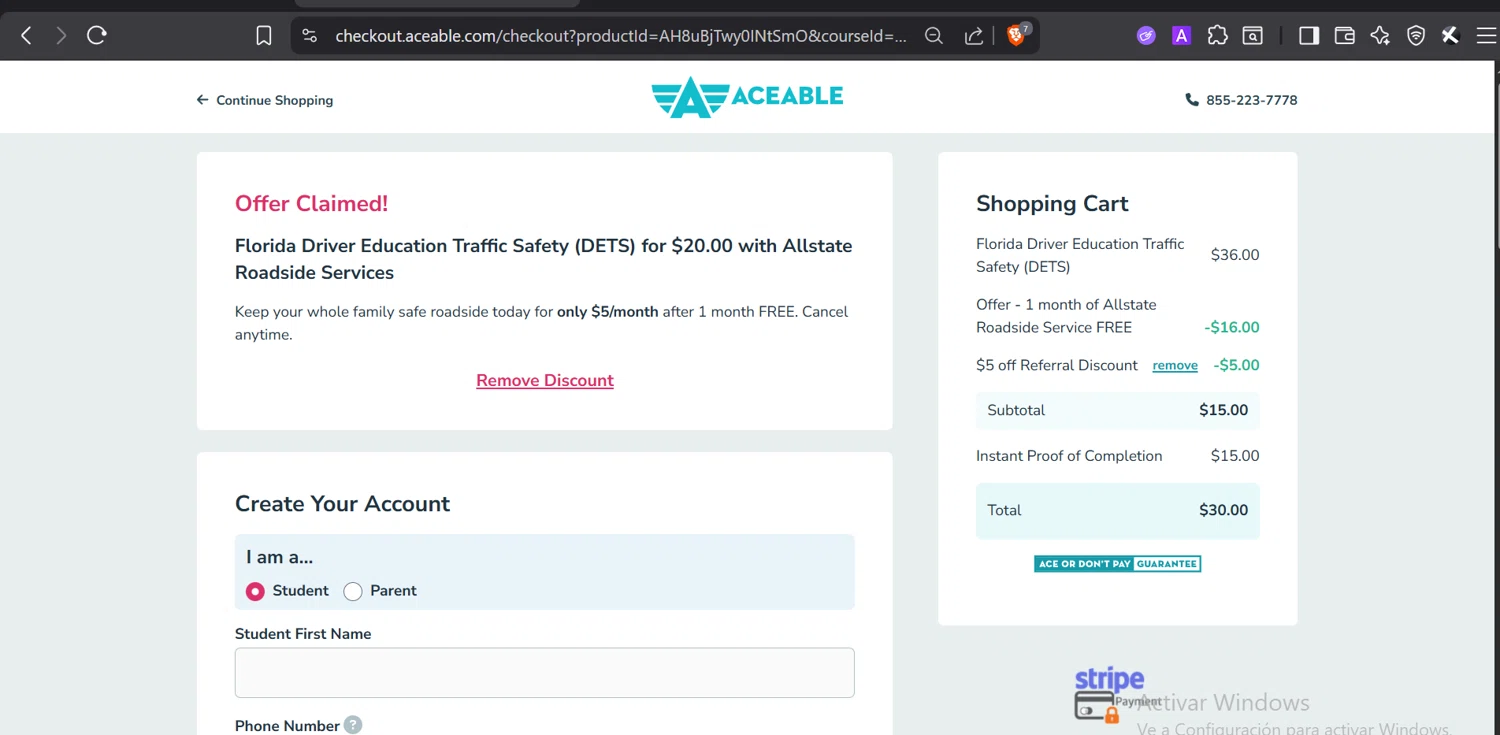The image size is (1500, 735).
Task: Open the Brave Wallet icon
Action: click(x=1344, y=36)
